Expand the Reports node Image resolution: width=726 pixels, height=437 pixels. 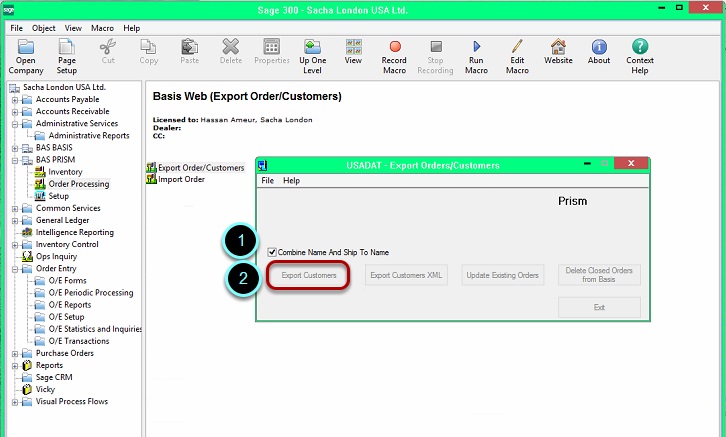pyautogui.click(x=15, y=366)
